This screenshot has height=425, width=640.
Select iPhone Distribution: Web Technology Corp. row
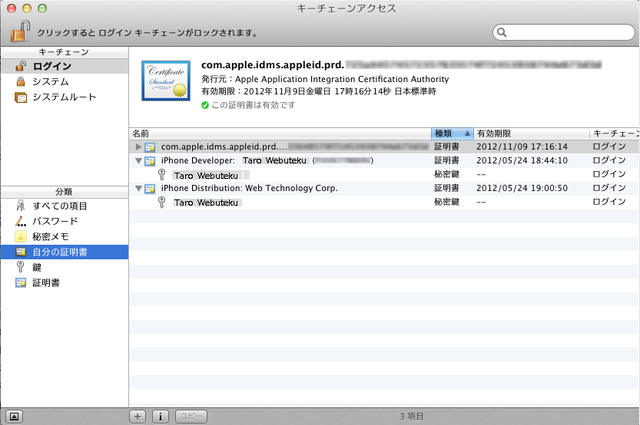coord(384,188)
